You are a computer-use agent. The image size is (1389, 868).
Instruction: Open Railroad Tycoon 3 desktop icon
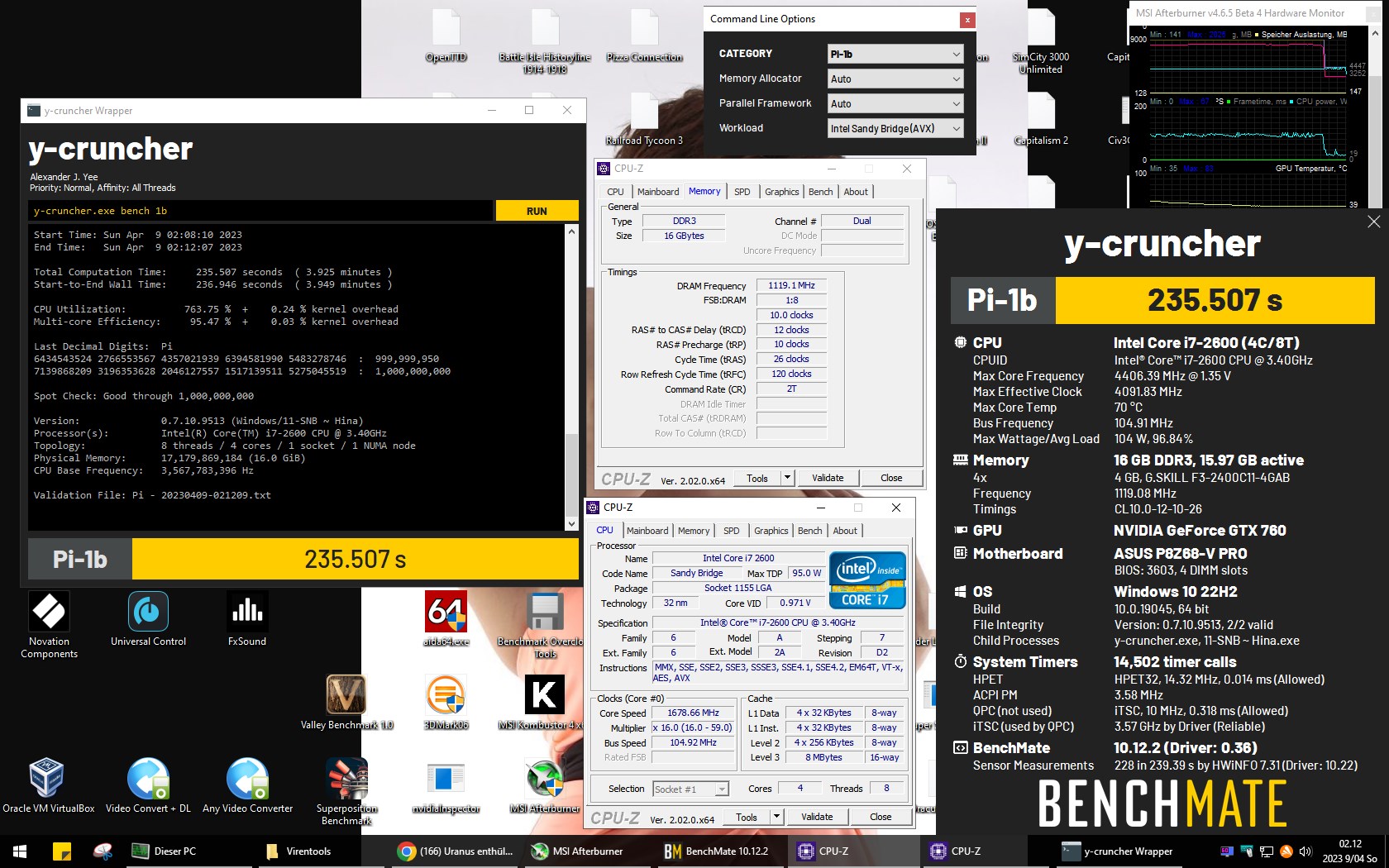click(644, 120)
